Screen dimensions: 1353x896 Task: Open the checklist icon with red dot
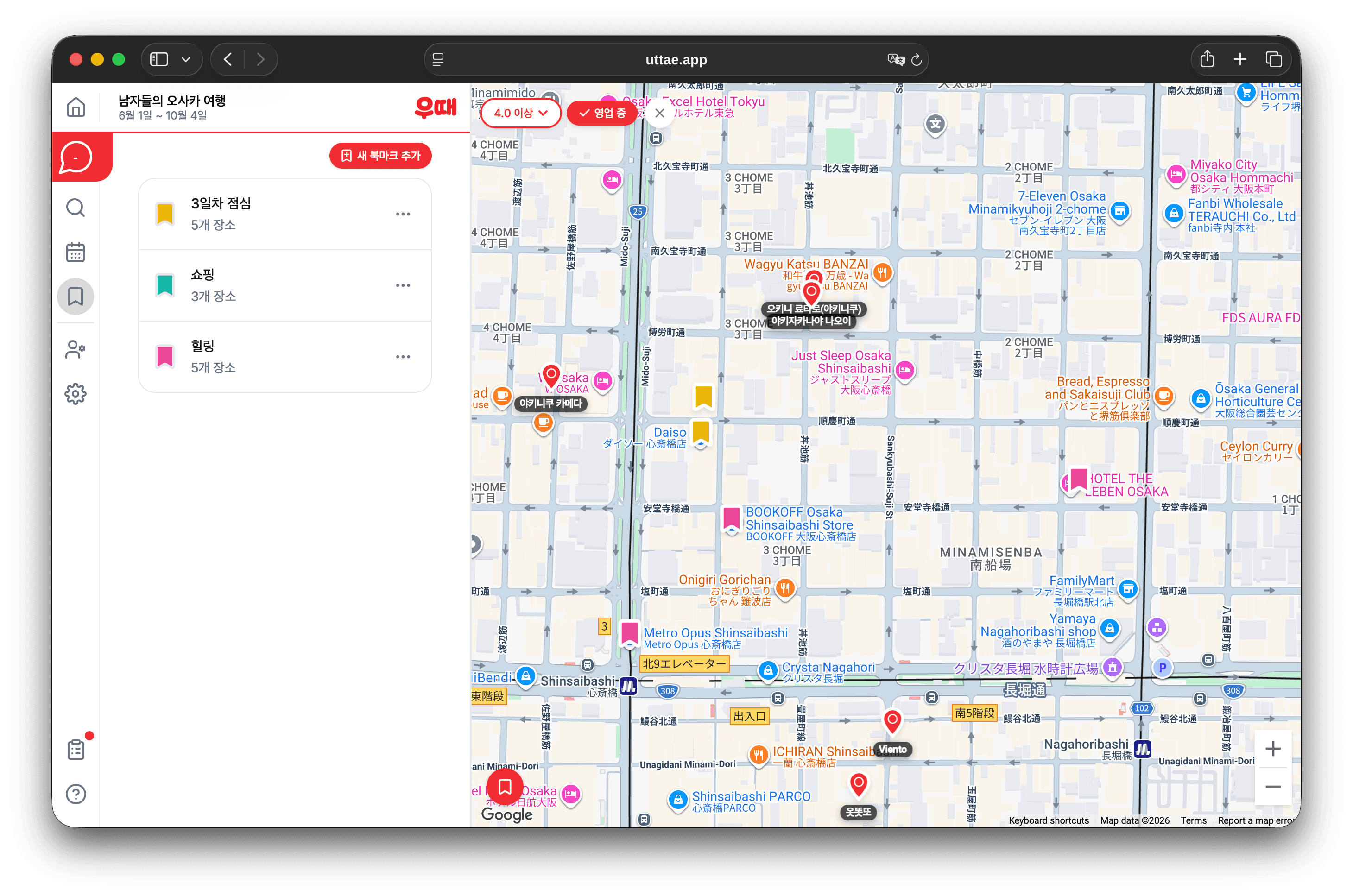tap(76, 749)
